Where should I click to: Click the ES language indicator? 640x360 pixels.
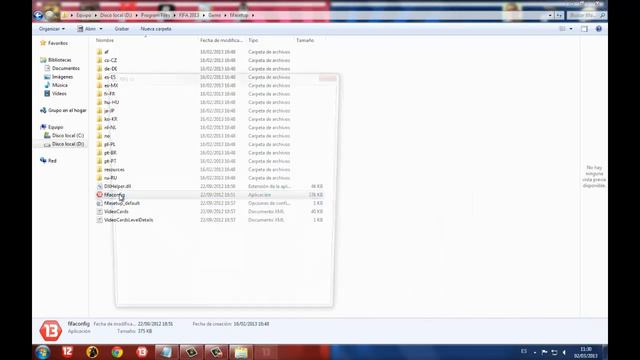point(524,351)
